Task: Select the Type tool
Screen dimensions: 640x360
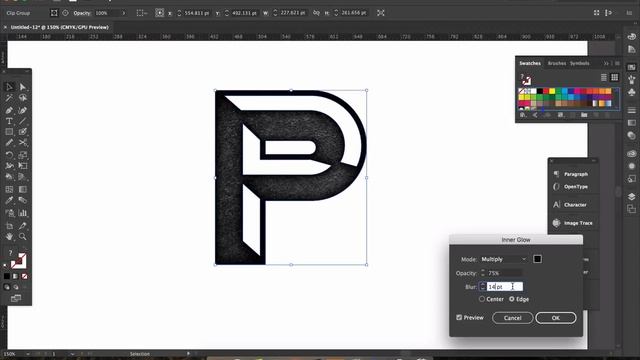Action: click(9, 121)
